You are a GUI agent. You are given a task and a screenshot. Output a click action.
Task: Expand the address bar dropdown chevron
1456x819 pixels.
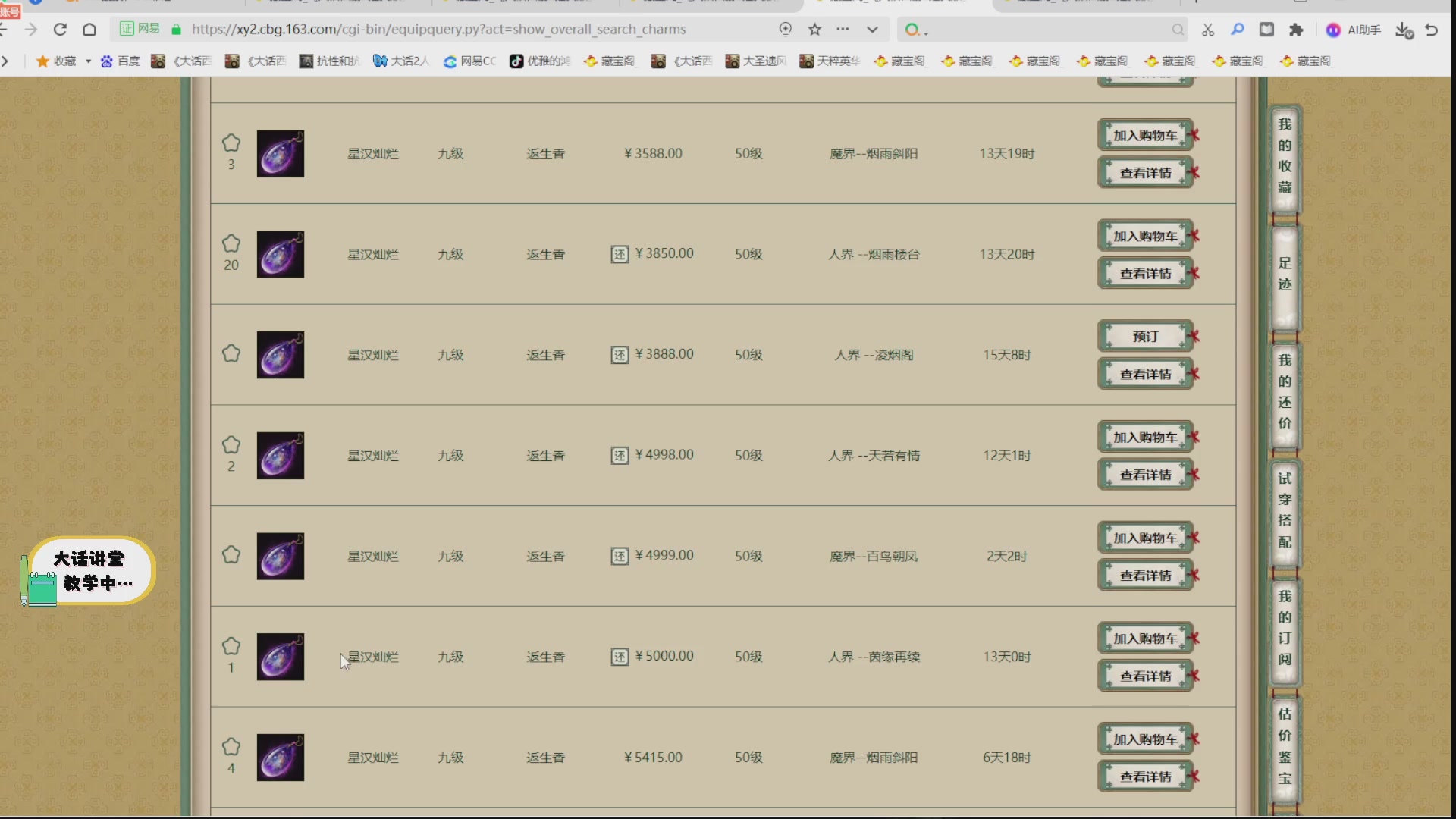tap(872, 30)
